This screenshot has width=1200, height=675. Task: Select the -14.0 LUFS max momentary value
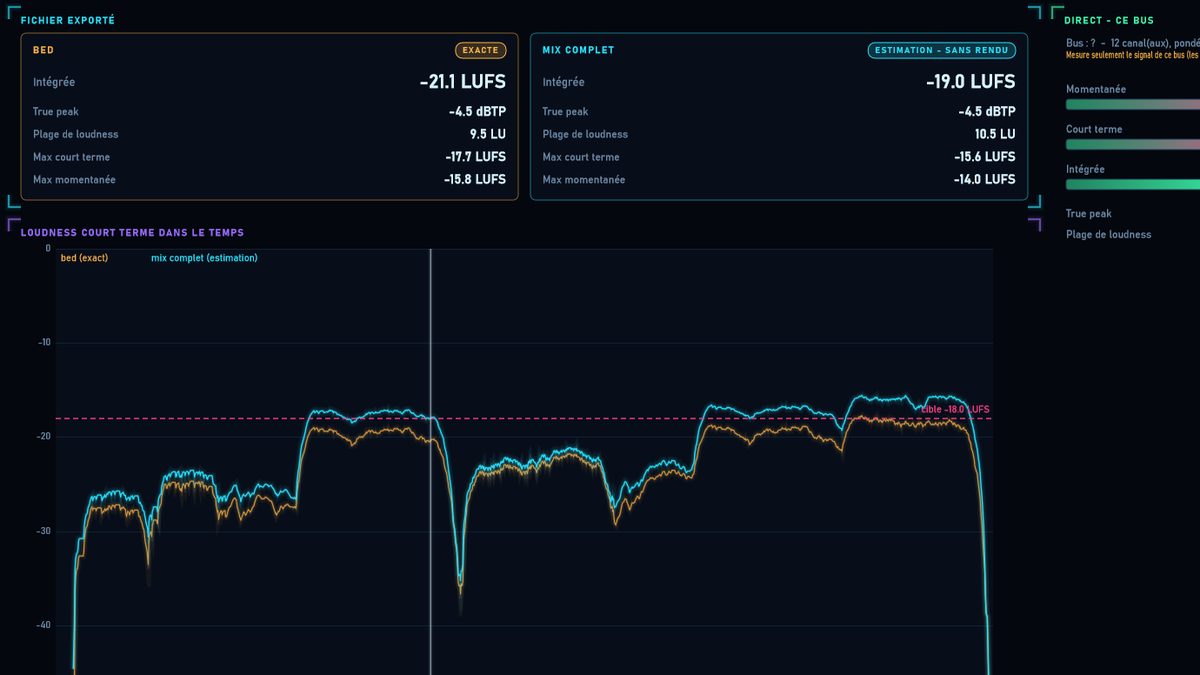pos(985,180)
